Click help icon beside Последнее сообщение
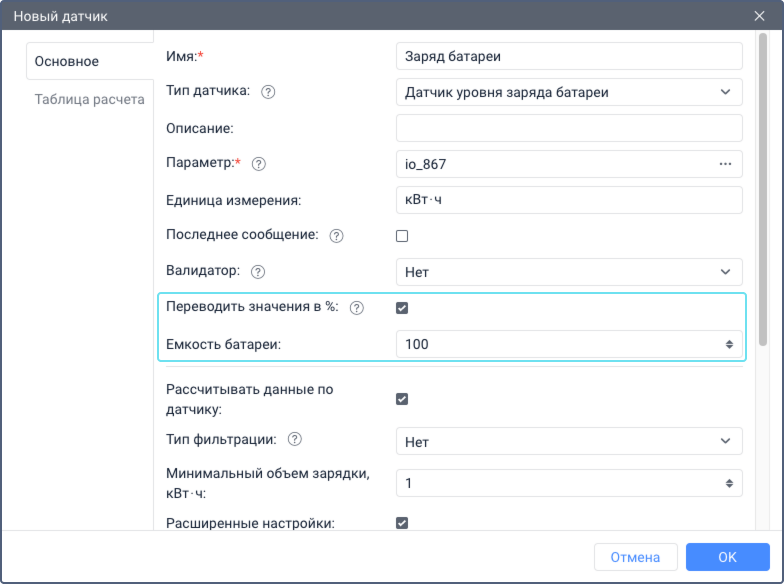Image resolution: width=784 pixels, height=584 pixels. [336, 236]
